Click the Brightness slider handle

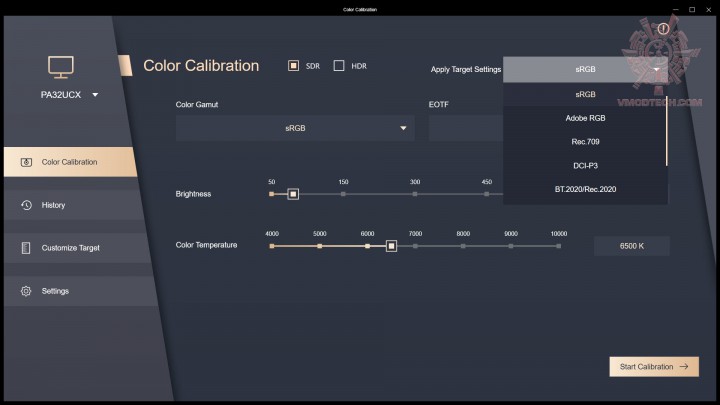(293, 194)
